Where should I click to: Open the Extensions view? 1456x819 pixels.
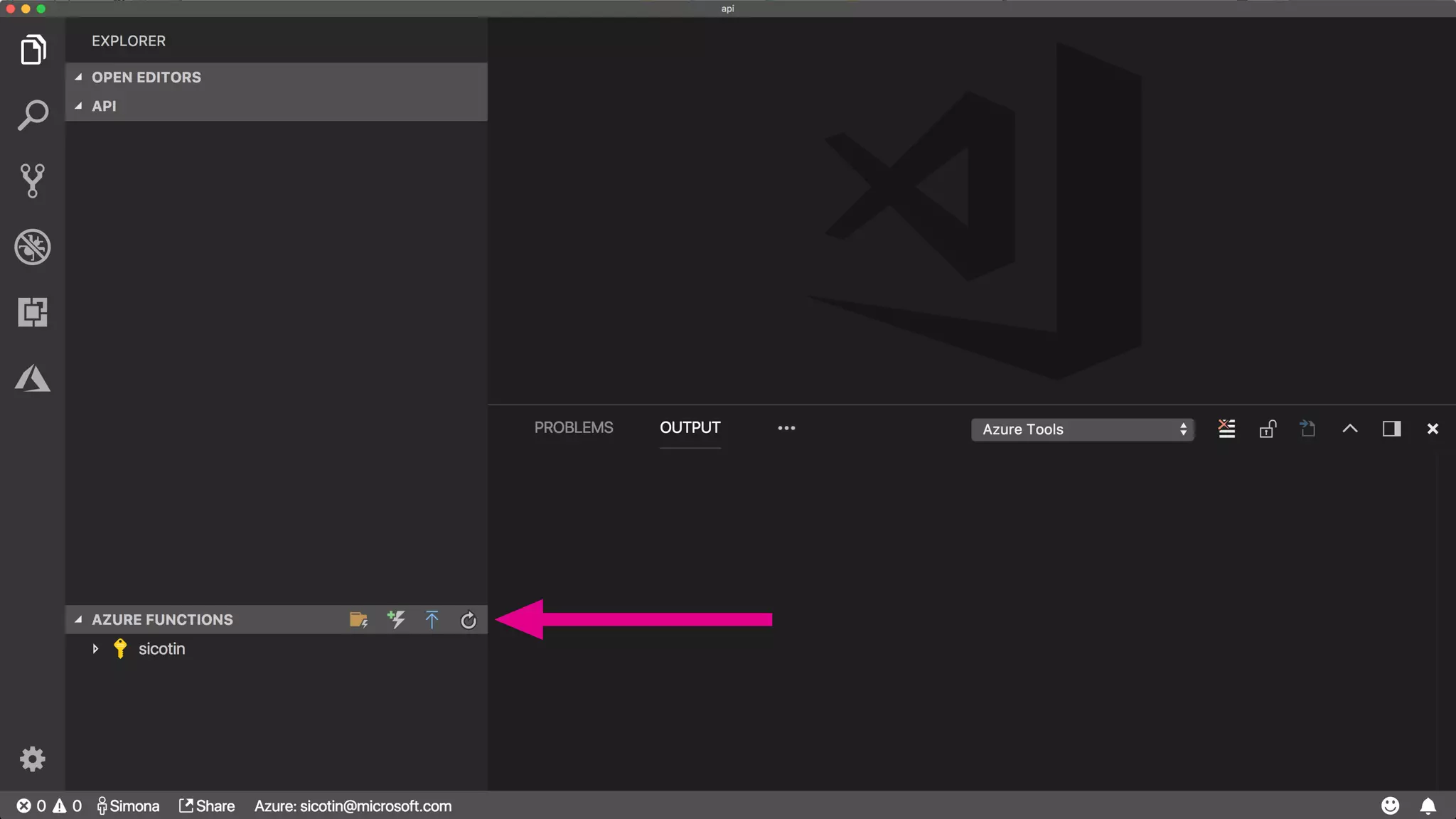pos(32,312)
